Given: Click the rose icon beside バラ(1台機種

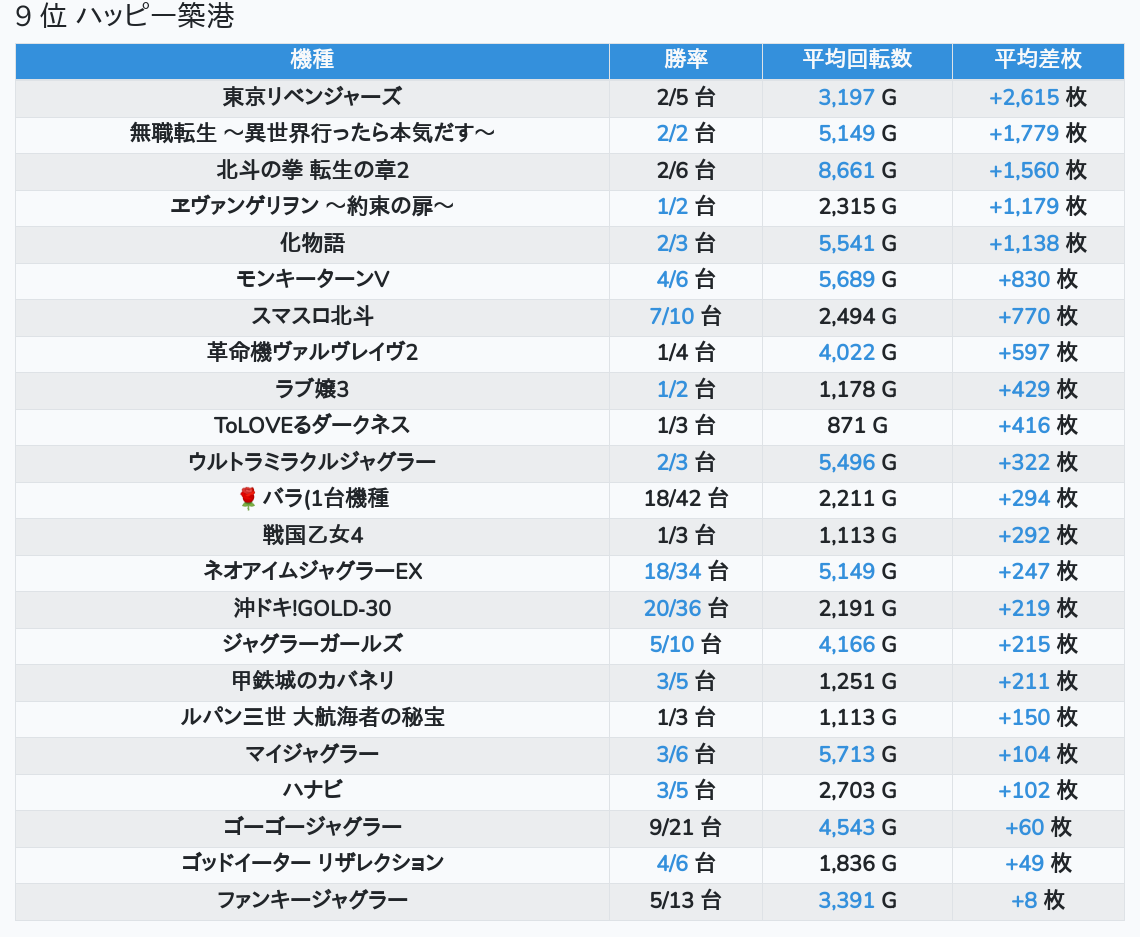Looking at the screenshot, I should (x=248, y=498).
